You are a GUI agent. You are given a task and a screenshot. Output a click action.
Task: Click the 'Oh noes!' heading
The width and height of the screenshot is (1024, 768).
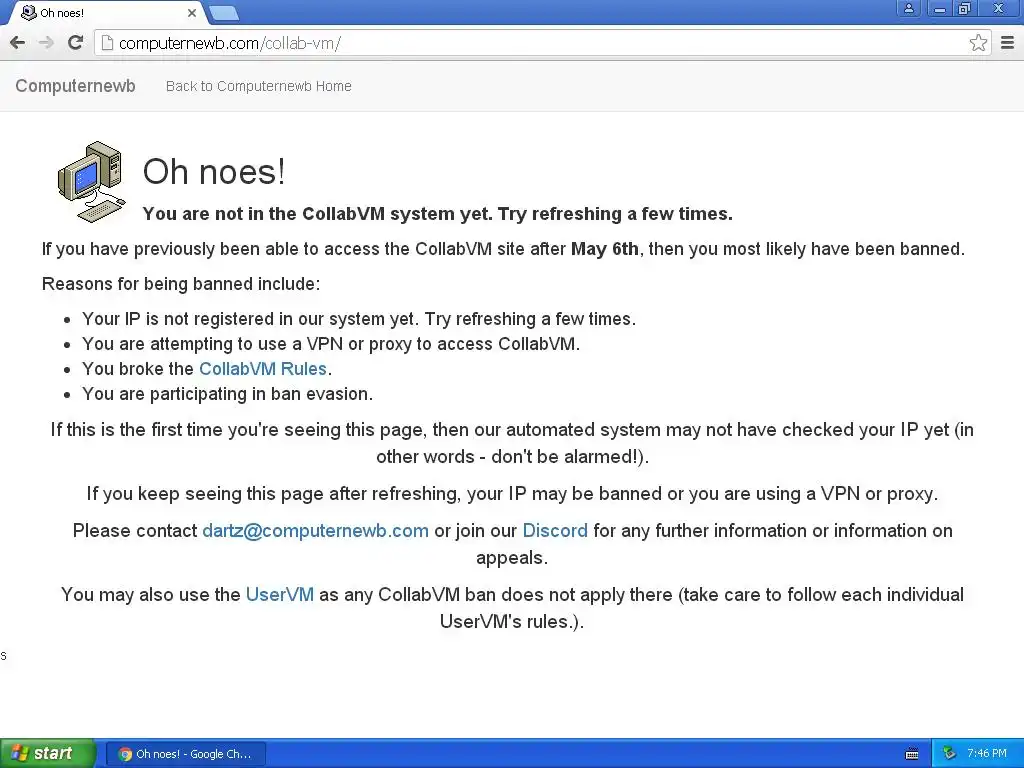[214, 172]
